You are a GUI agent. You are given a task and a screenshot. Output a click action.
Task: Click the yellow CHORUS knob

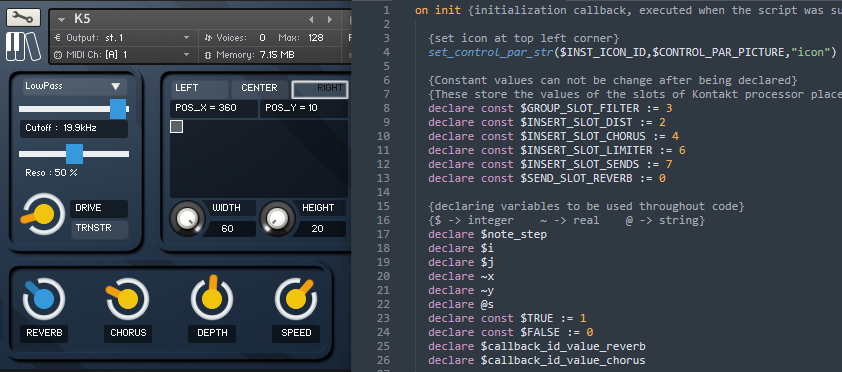(128, 299)
